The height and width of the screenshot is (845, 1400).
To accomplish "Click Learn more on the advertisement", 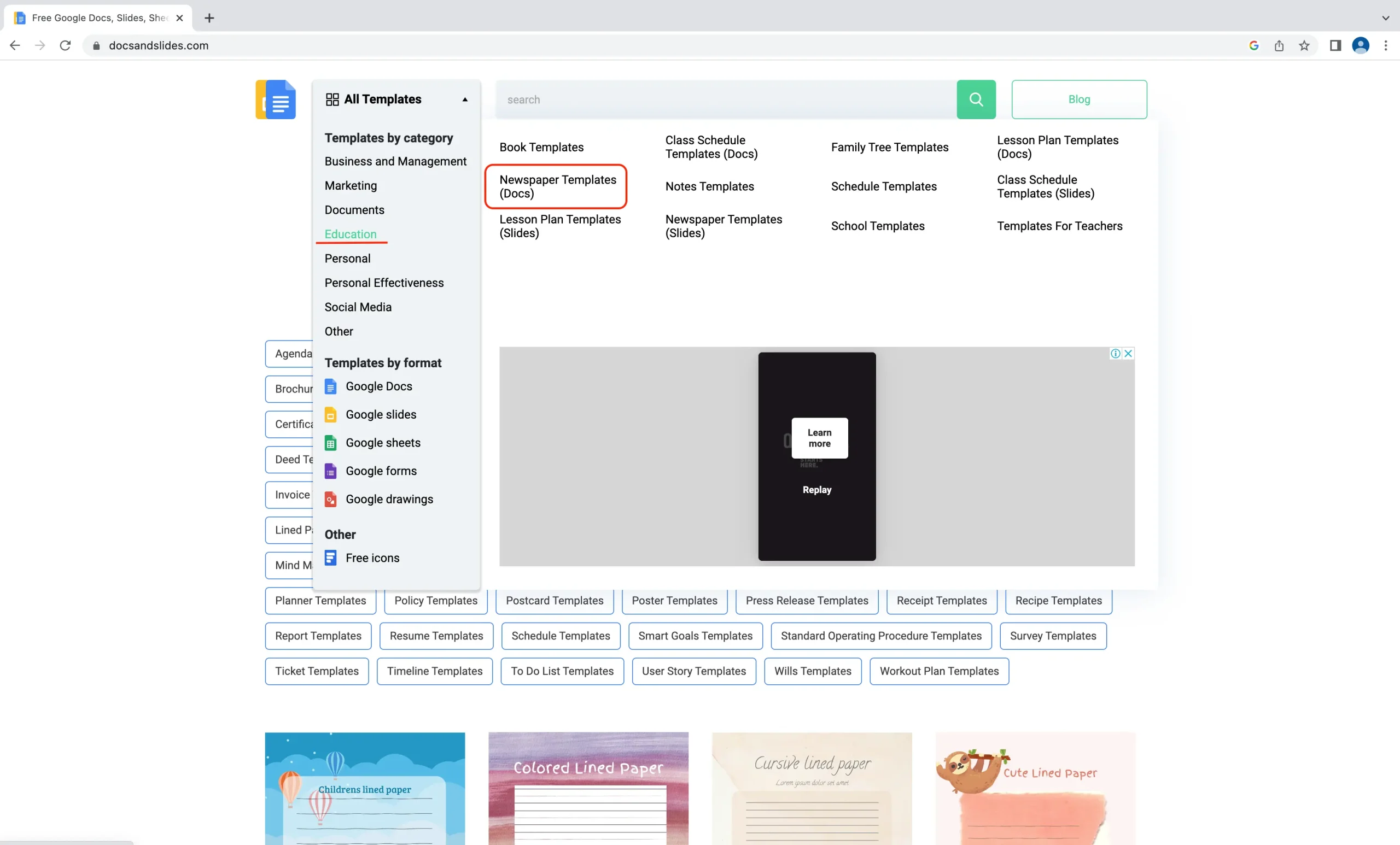I will 819,438.
